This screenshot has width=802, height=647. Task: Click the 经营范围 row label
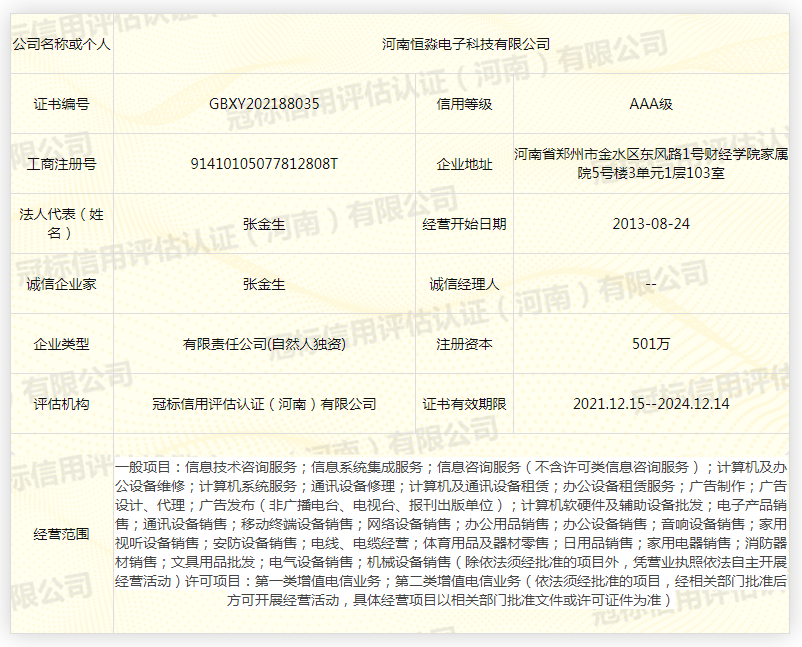[x=62, y=533]
